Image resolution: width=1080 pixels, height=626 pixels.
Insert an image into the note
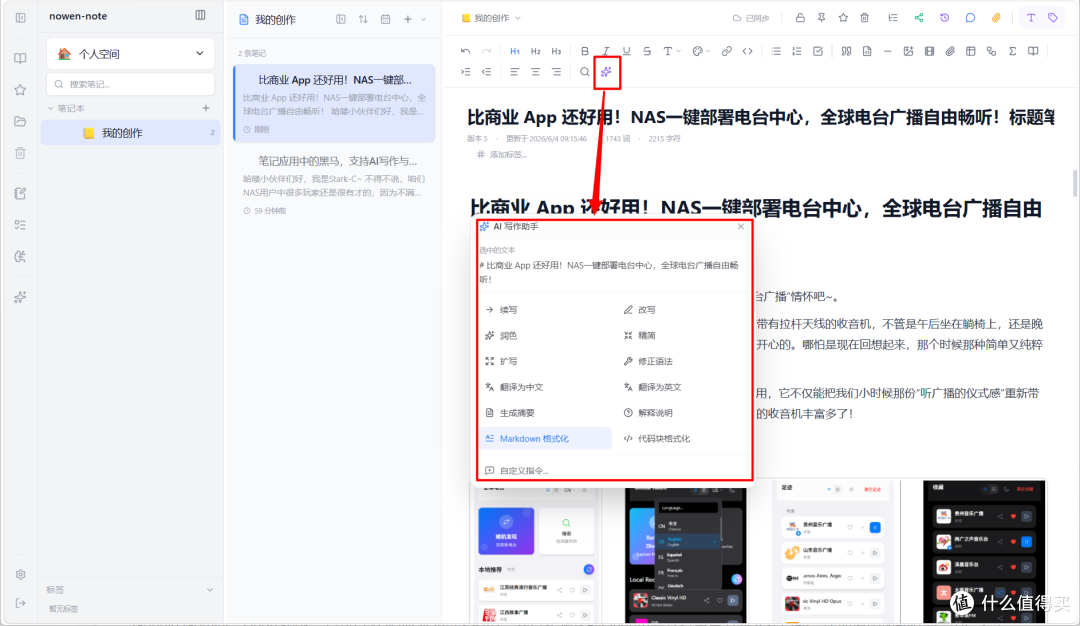908,51
